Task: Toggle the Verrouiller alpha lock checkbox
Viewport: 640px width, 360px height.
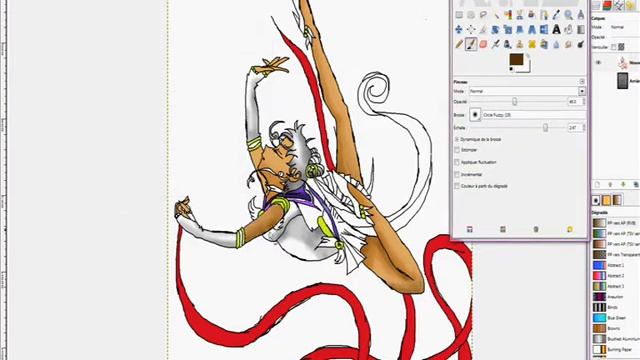Action: tap(613, 47)
